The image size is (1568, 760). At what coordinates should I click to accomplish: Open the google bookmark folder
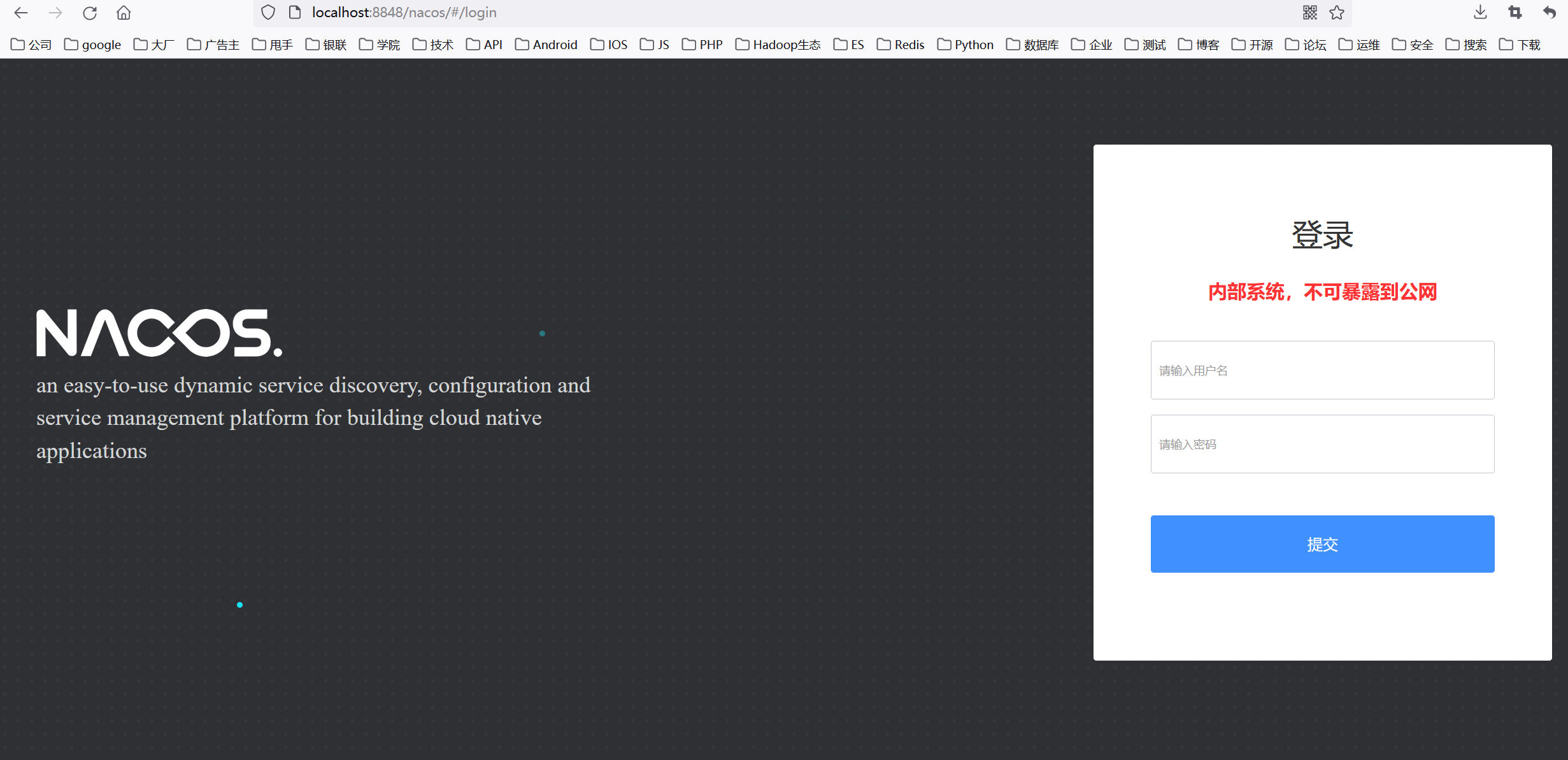[93, 45]
